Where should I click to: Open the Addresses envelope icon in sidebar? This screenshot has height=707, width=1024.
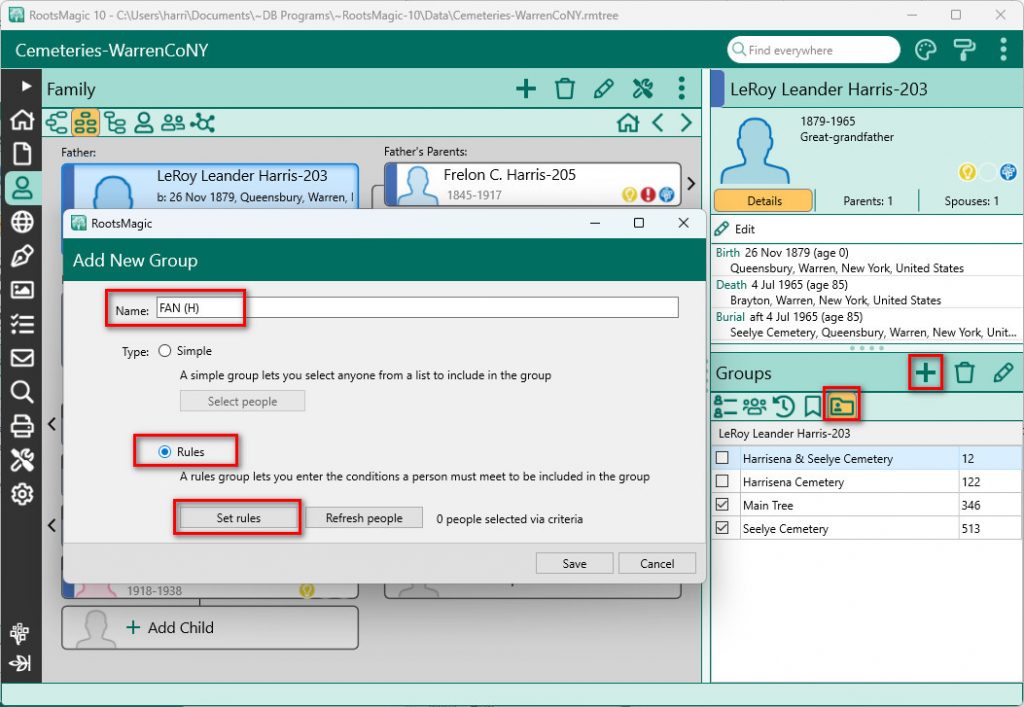click(x=22, y=358)
